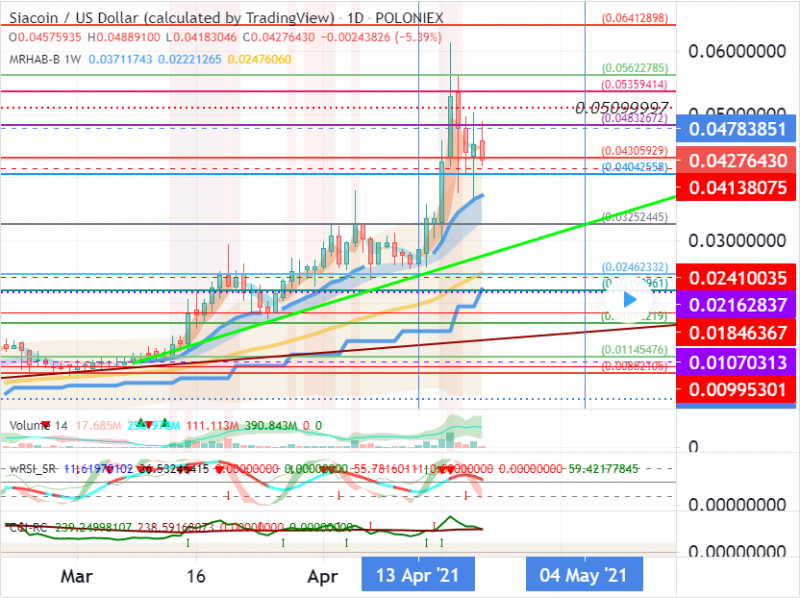Select the MRHAB-B 1W indicator label
Image resolution: width=800 pixels, height=598 pixels.
click(45, 60)
